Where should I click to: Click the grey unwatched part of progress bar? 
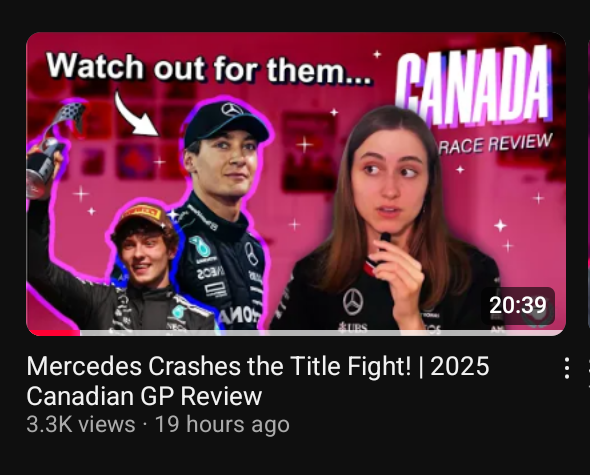[322, 333]
